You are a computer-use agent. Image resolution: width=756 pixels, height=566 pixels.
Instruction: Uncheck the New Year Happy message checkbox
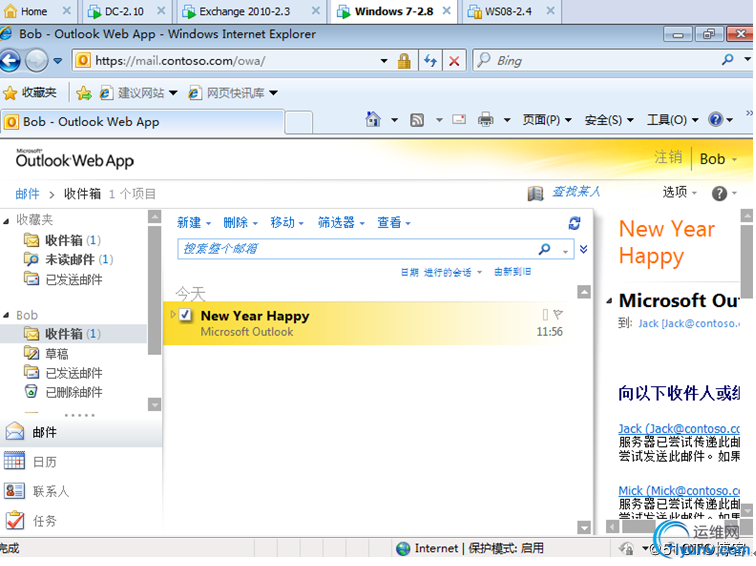185,315
